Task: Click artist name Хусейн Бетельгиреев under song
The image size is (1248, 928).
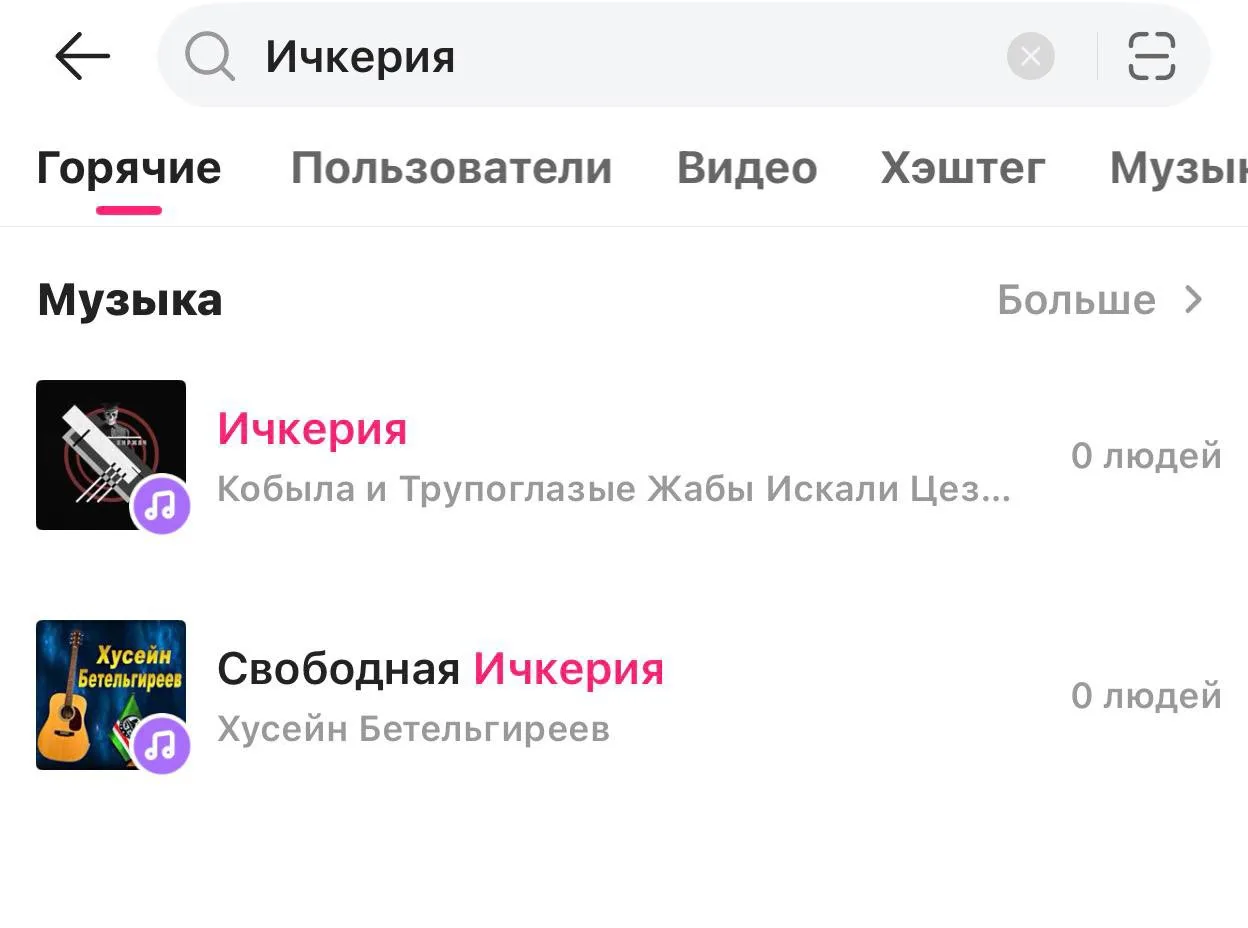Action: (413, 729)
